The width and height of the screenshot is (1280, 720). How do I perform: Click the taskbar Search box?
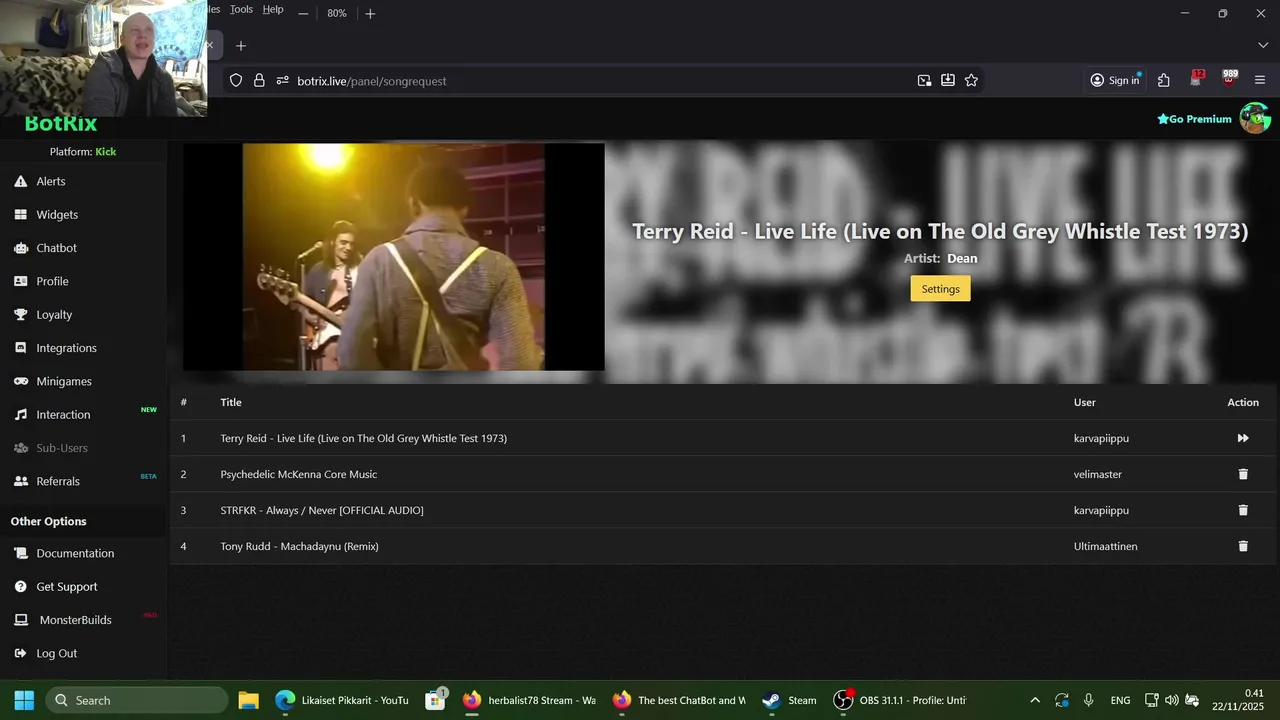[137, 700]
